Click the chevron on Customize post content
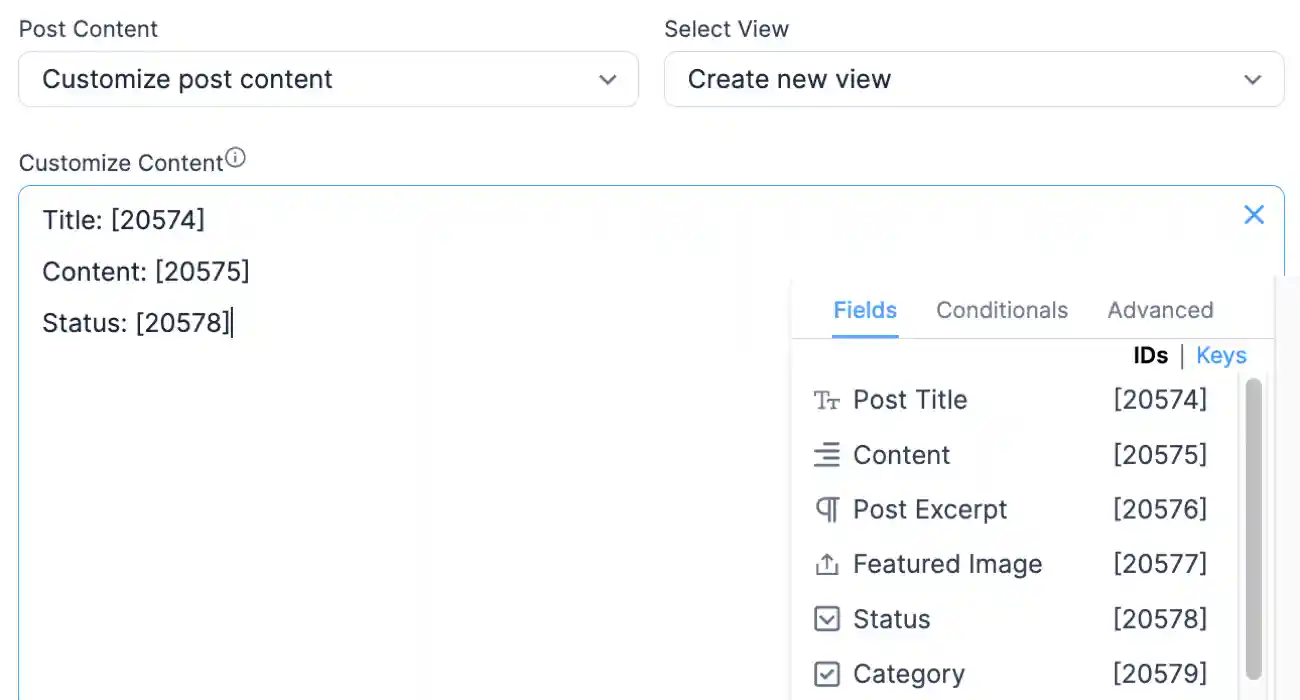1300x700 pixels. tap(608, 79)
